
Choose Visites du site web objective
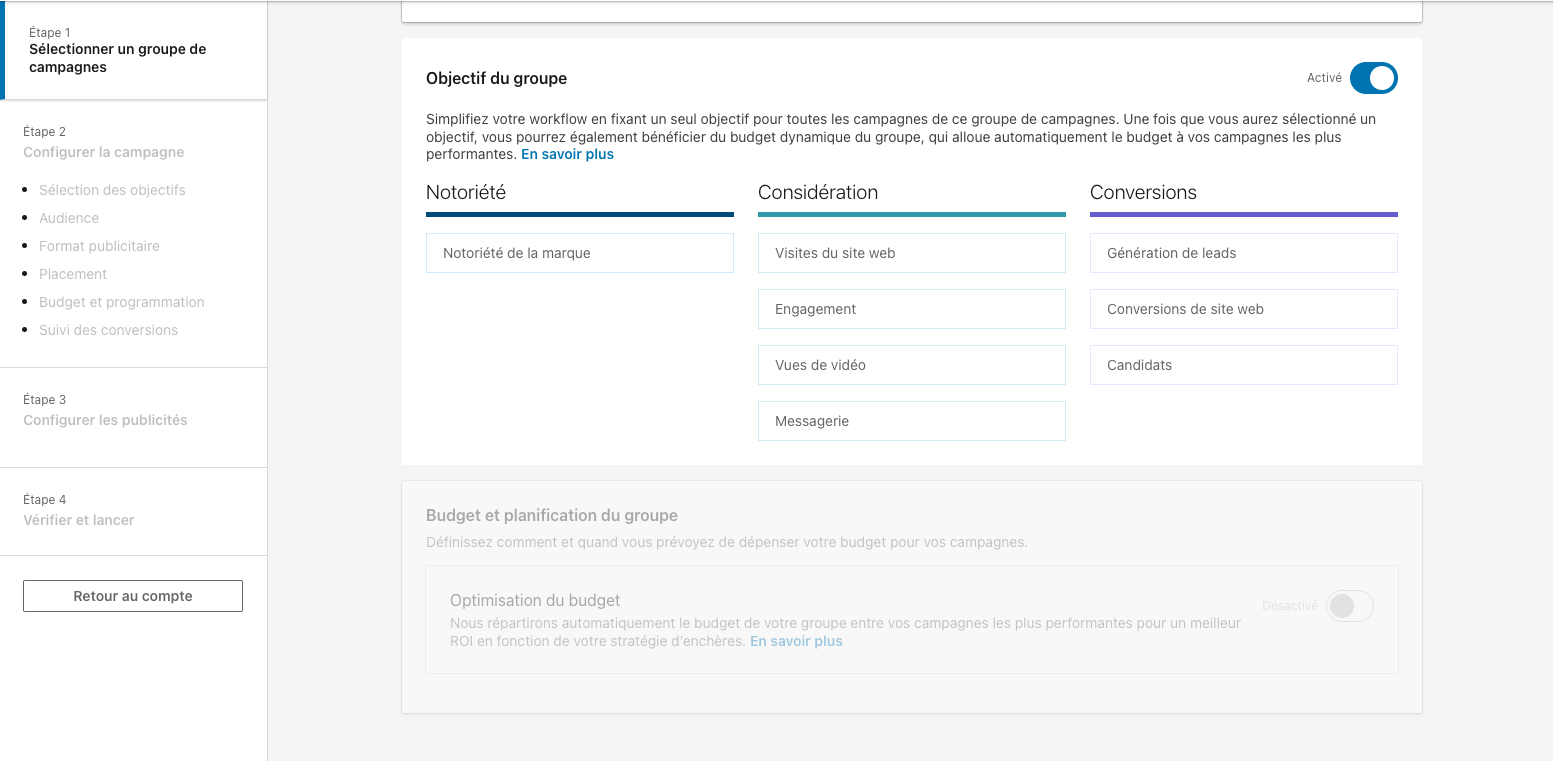[911, 253]
